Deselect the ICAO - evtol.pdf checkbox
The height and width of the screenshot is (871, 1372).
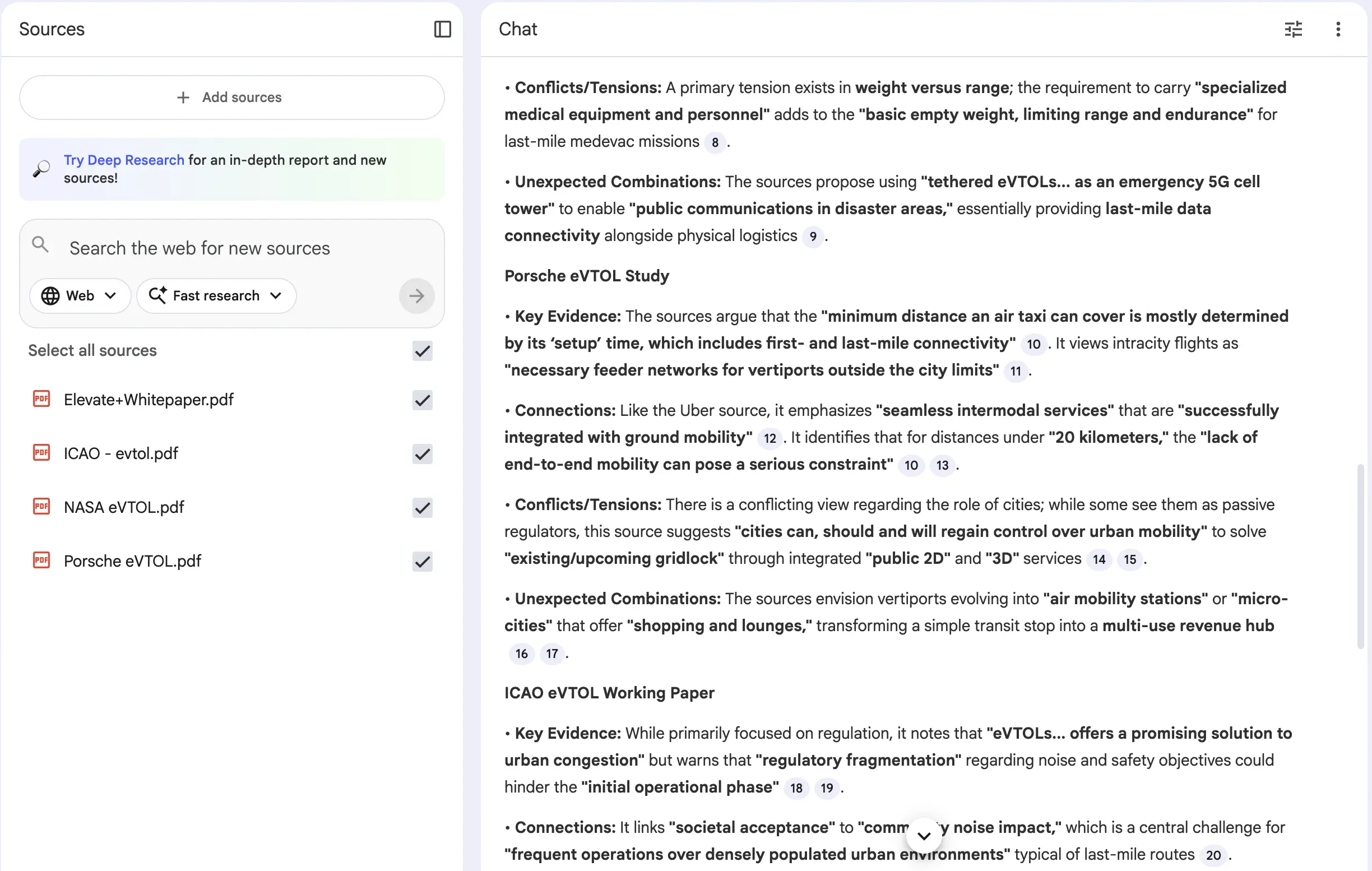(422, 453)
